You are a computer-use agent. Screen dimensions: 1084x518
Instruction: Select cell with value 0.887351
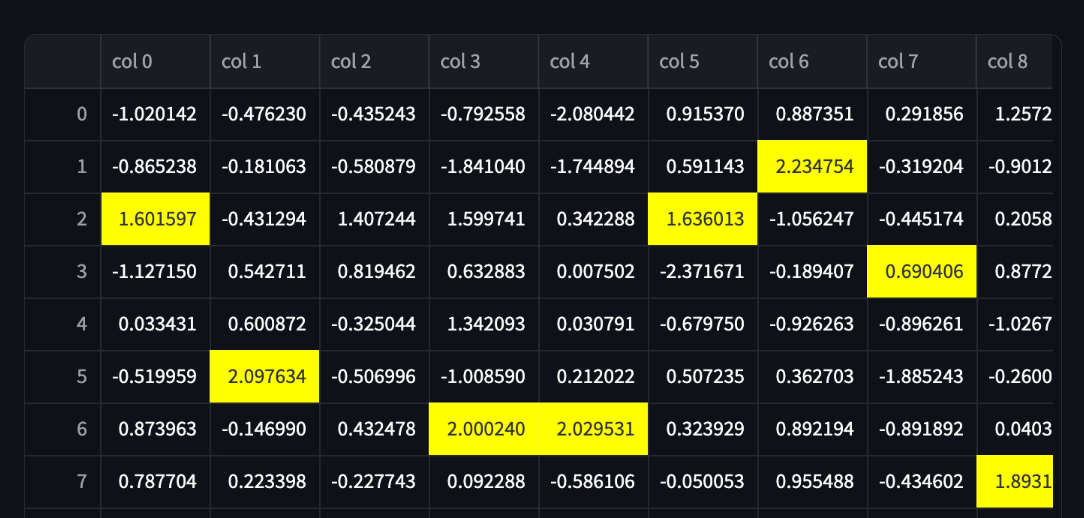pyautogui.click(x=812, y=114)
